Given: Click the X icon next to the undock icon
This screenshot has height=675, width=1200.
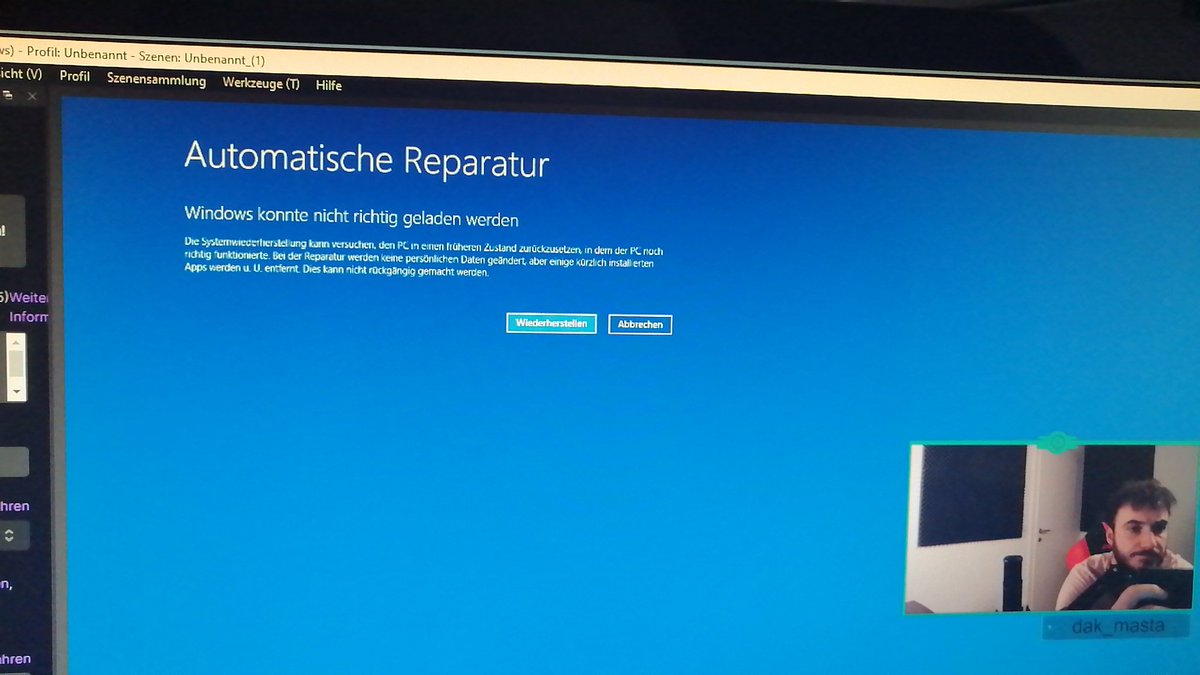Looking at the screenshot, I should pos(31,96).
